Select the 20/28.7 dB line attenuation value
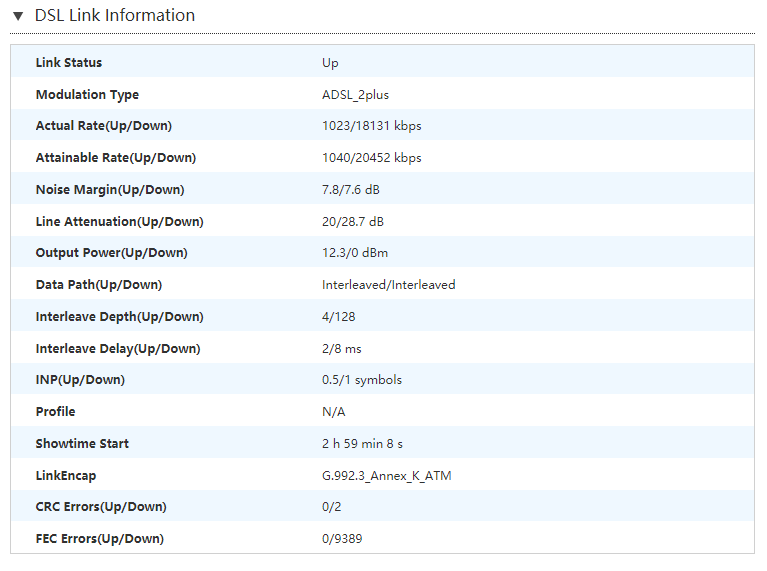Viewport: 767px width, 571px height. [352, 222]
